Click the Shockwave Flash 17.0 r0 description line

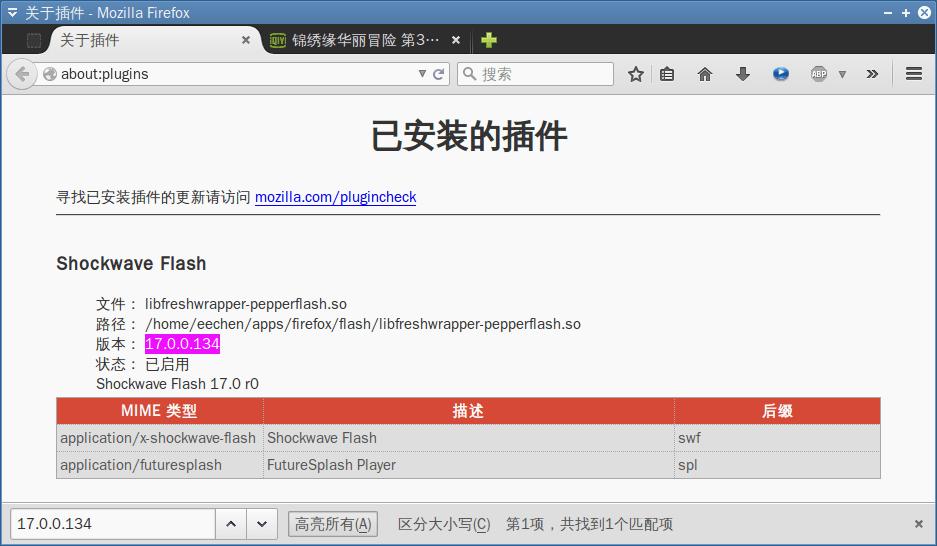(x=177, y=384)
